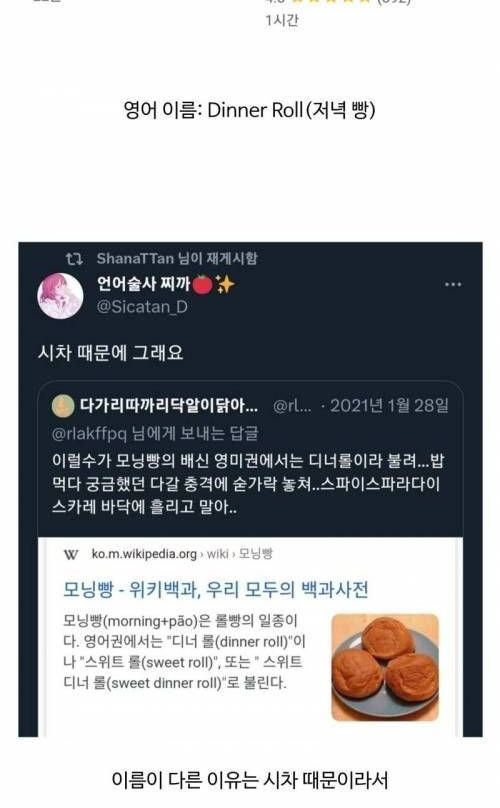This screenshot has width=500, height=808.
Task: Open the quoted tweet date 2021년 1월 28일
Action: tap(389, 406)
